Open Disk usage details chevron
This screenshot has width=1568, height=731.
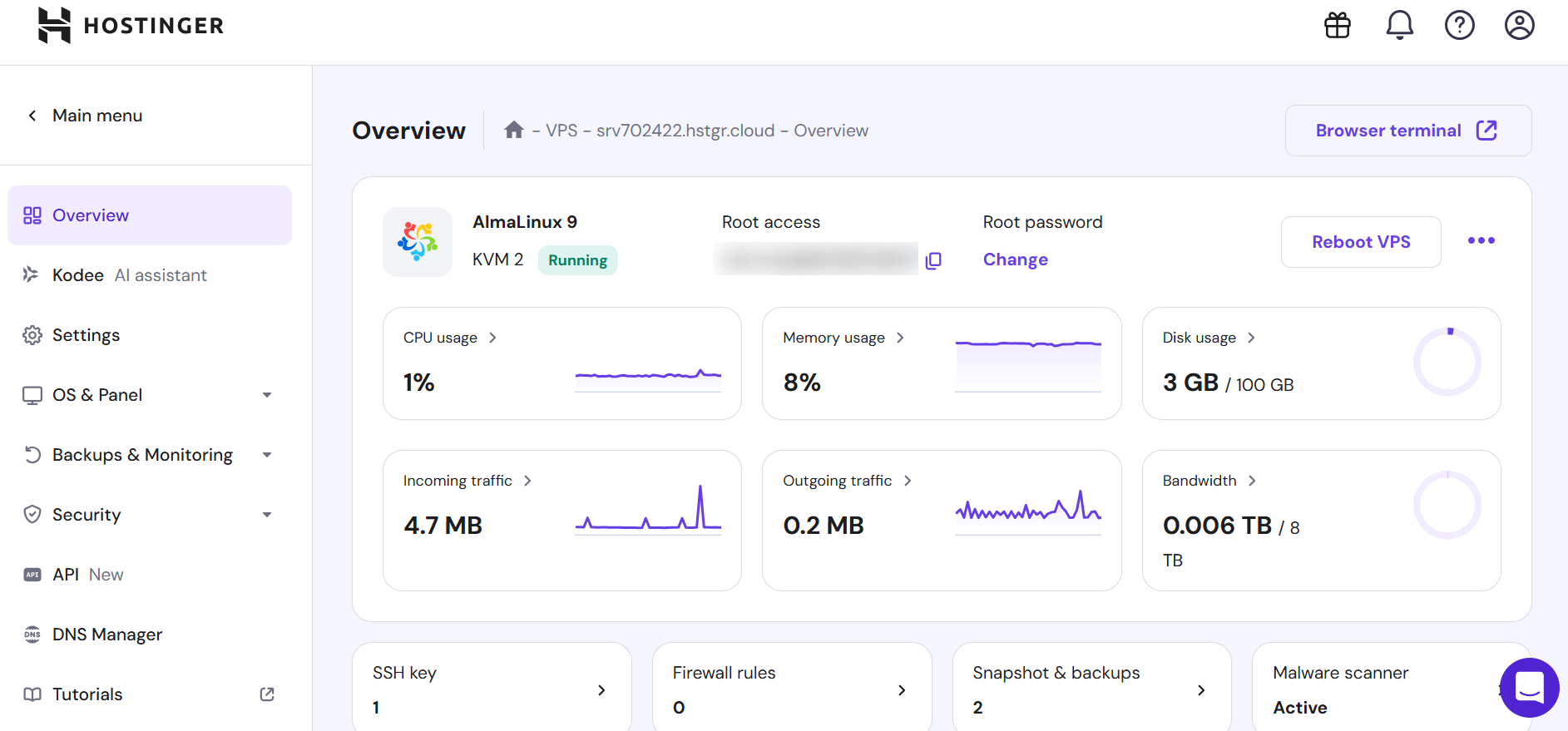(x=1251, y=338)
